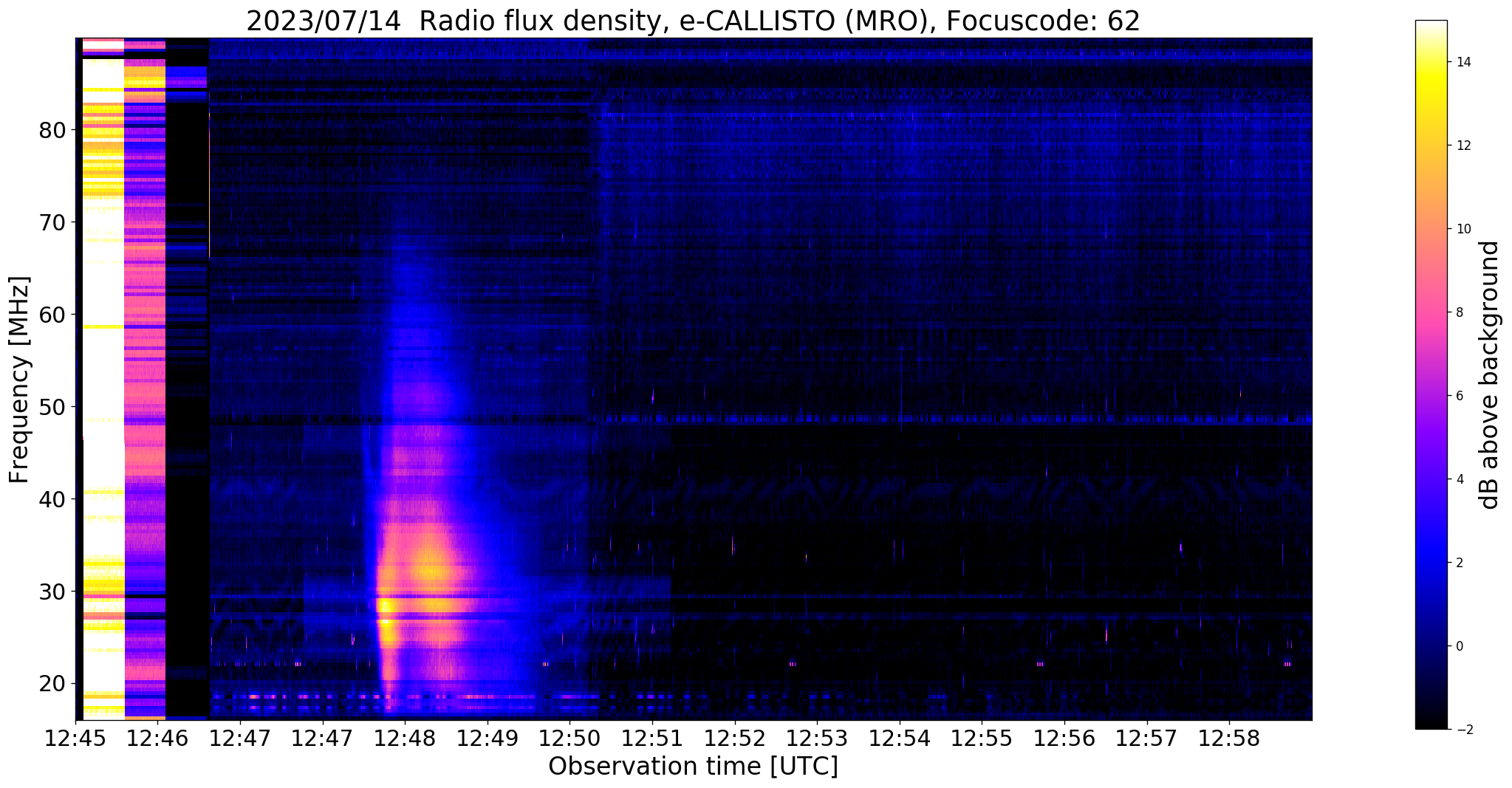Click the 70 MHz frequency tick label

[52, 222]
